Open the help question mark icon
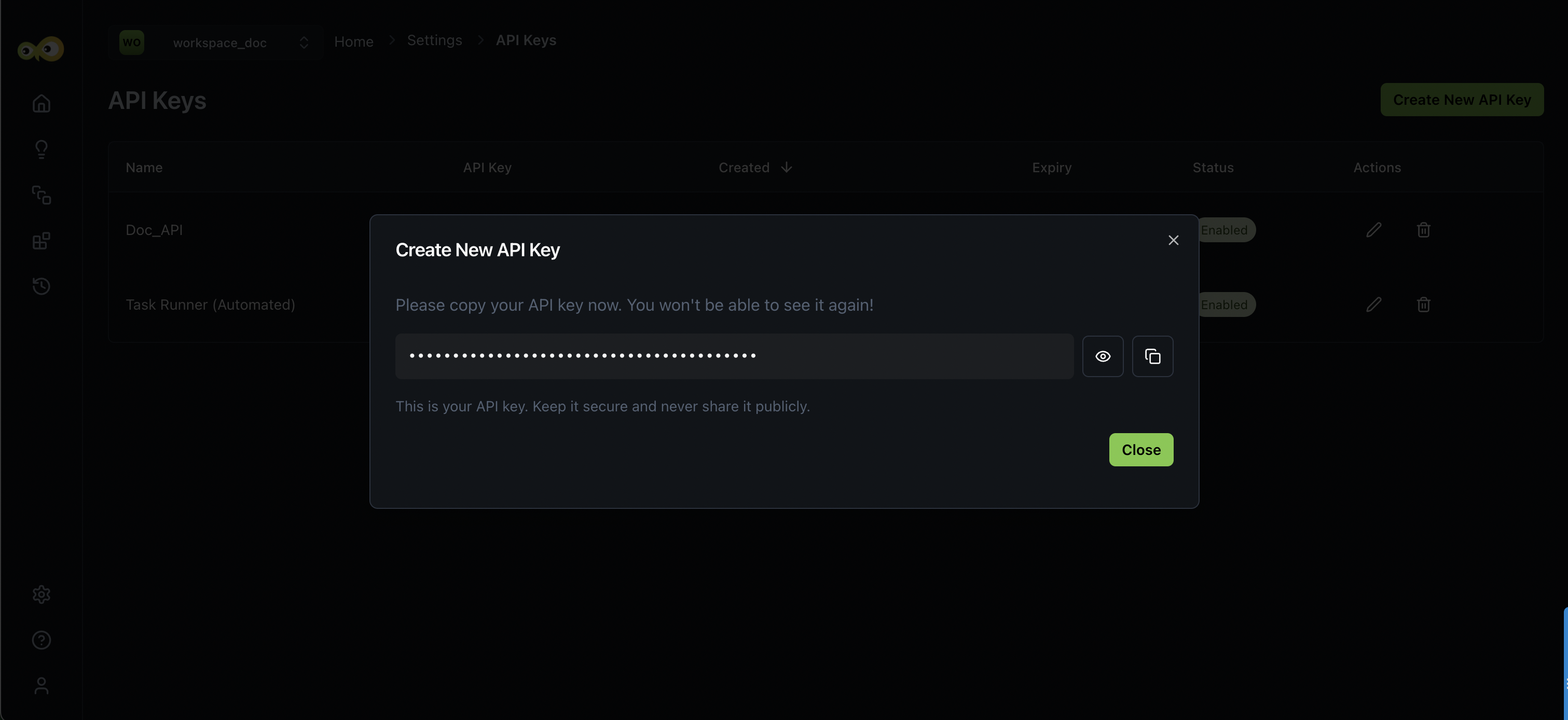Image resolution: width=1568 pixels, height=720 pixels. (x=42, y=640)
